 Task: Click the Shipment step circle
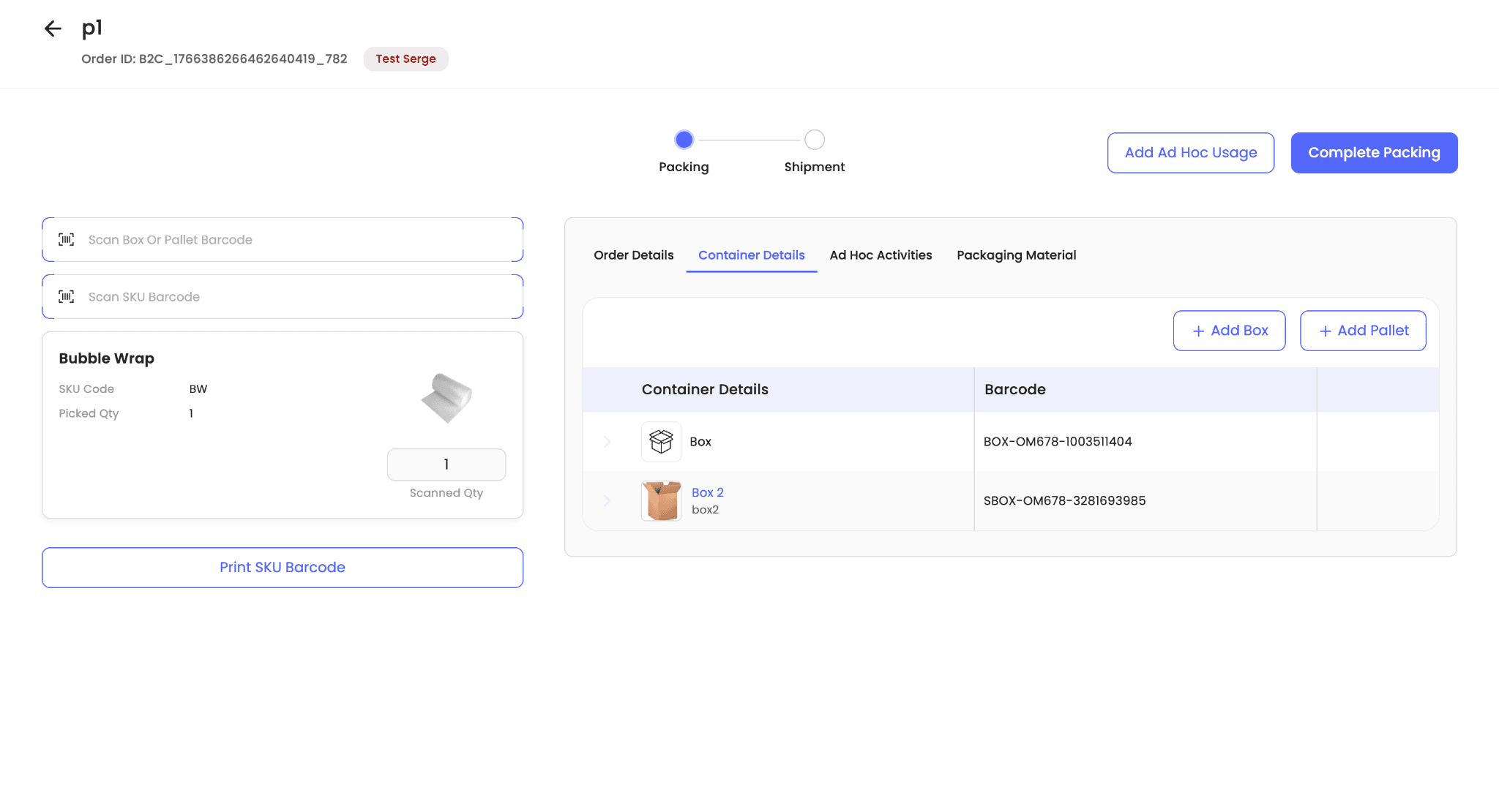click(814, 140)
